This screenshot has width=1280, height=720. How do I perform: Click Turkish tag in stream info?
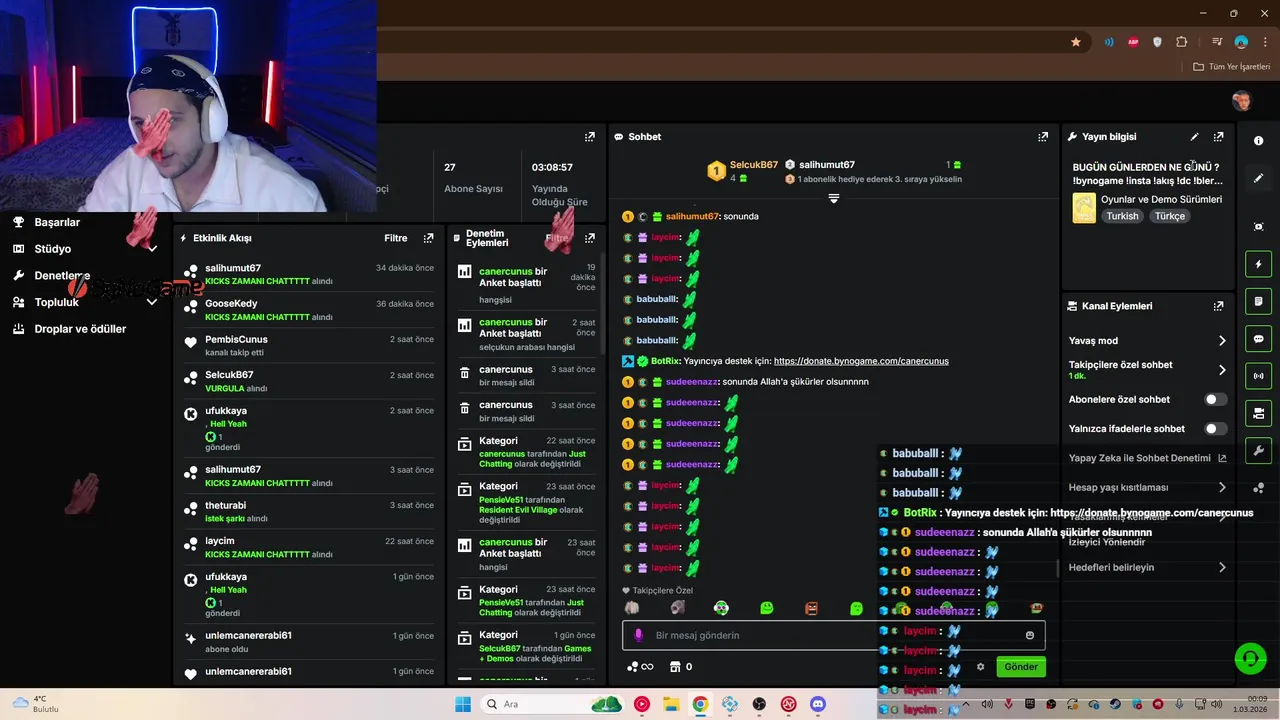(x=1122, y=216)
